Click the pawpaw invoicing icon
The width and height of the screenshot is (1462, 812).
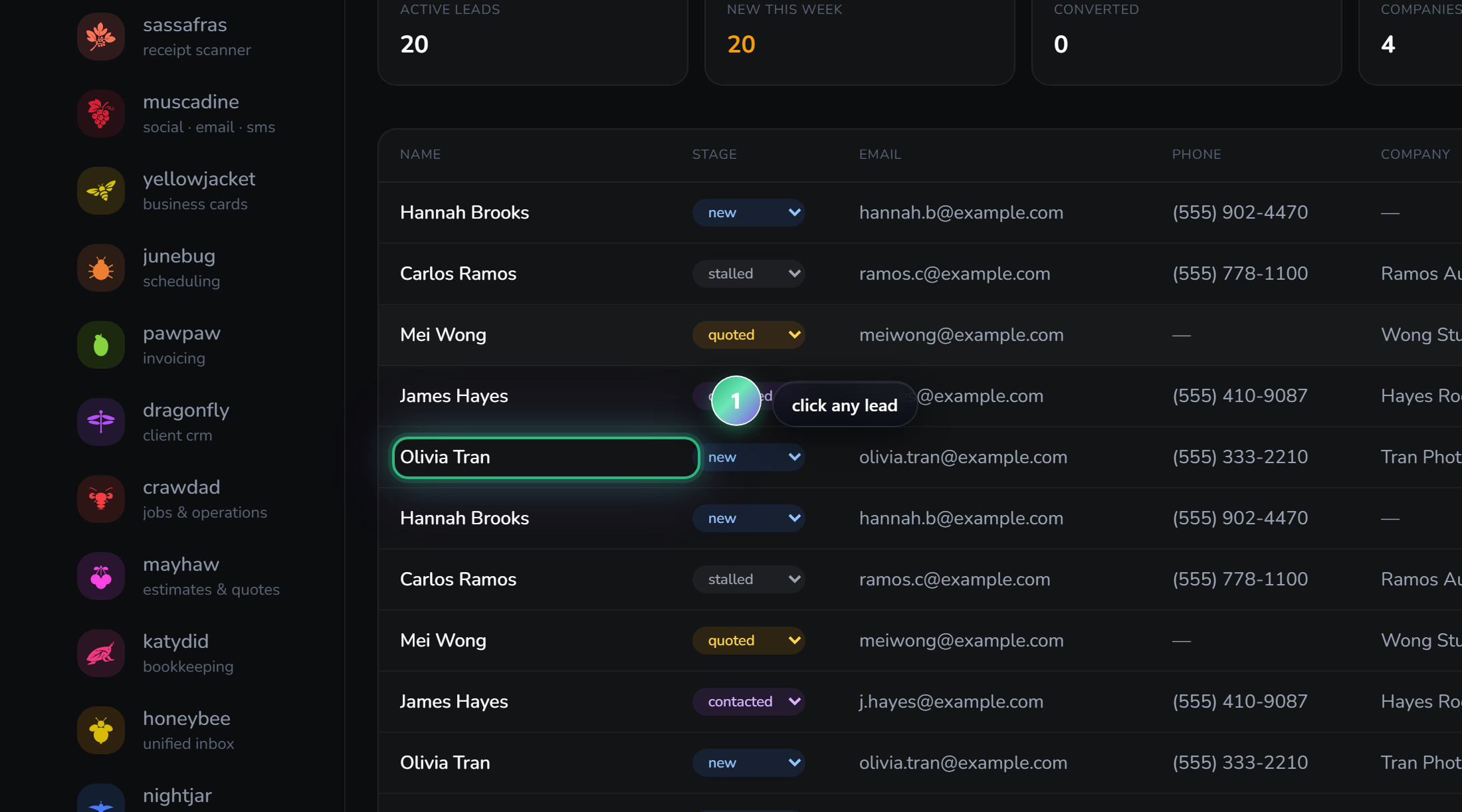(101, 345)
